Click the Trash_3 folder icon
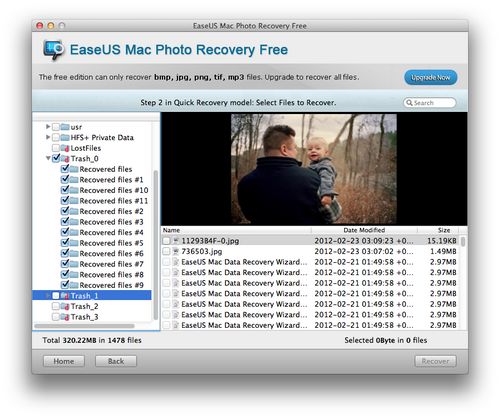Image resolution: width=500 pixels, height=418 pixels. [x=65, y=317]
